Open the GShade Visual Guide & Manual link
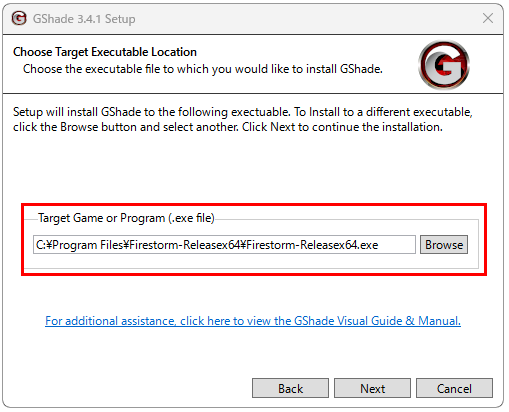 click(253, 321)
